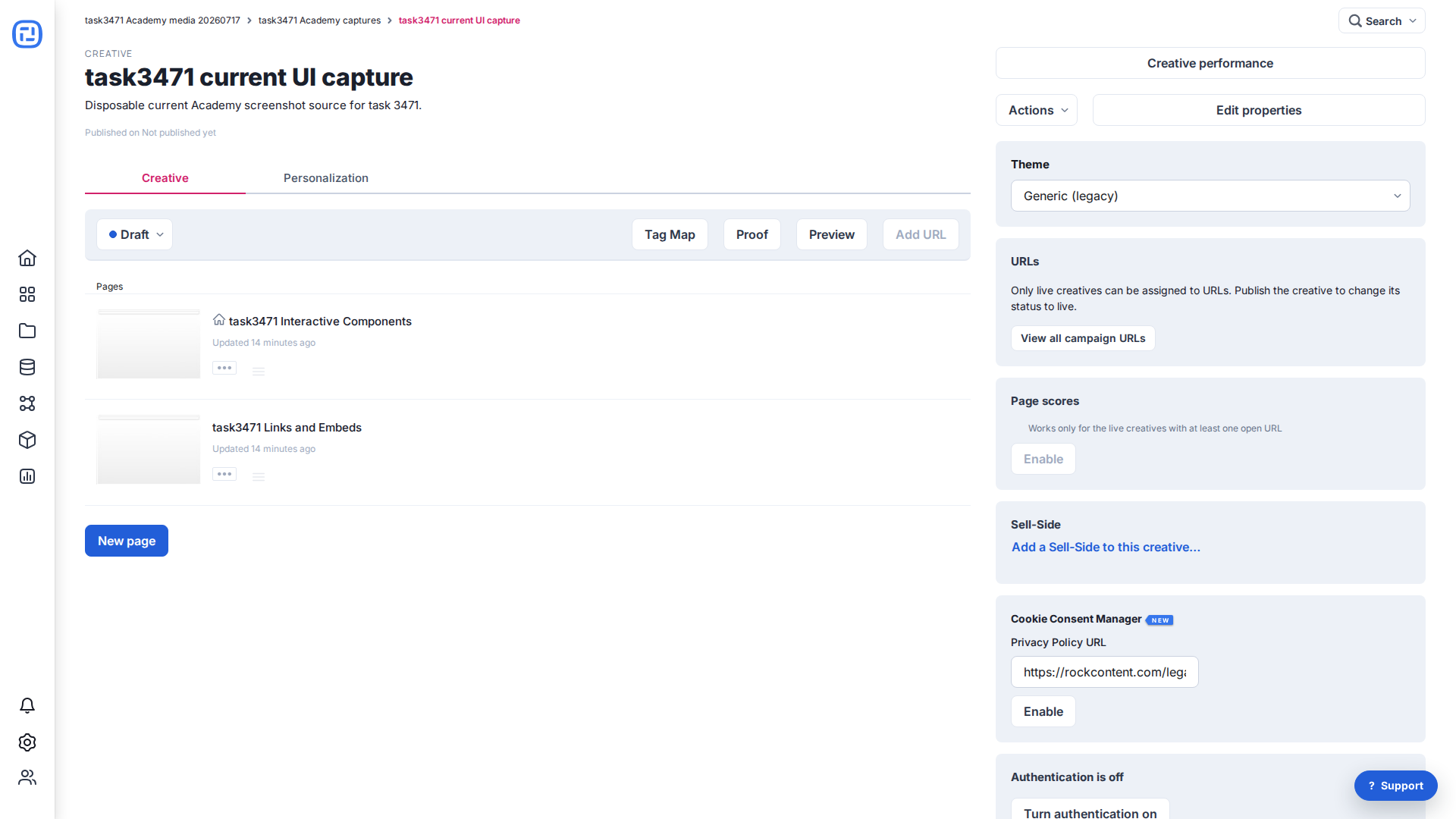Expand the Actions dropdown
The image size is (1456, 819).
1037,111
